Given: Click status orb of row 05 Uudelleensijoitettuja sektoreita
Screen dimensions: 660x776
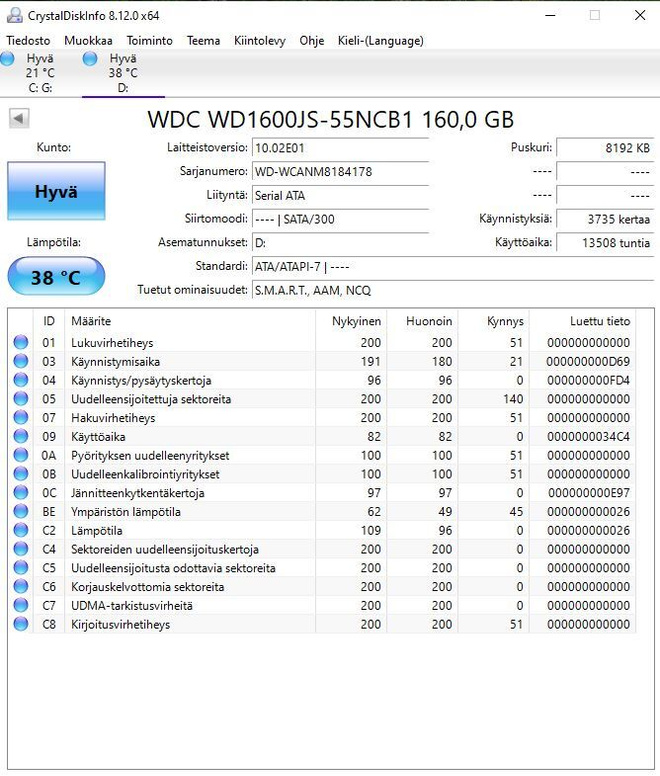Looking at the screenshot, I should [21, 399].
